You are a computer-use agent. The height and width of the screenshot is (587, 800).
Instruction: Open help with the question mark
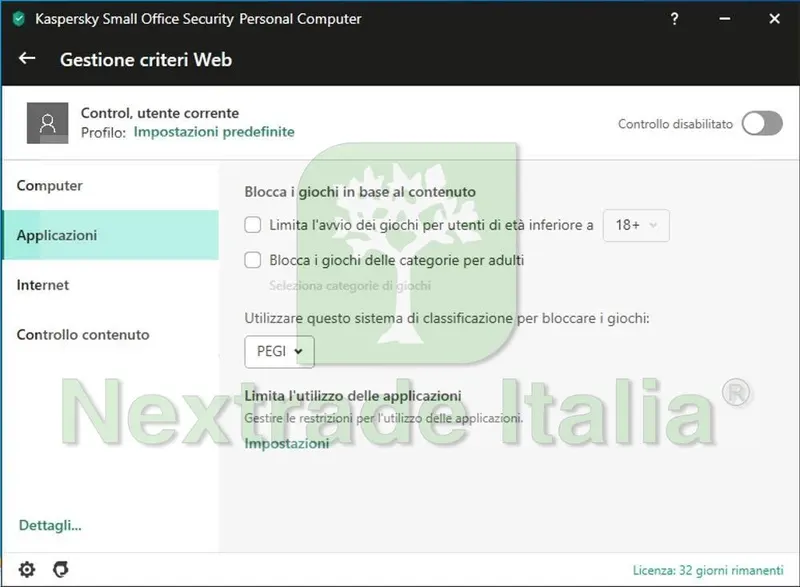674,19
